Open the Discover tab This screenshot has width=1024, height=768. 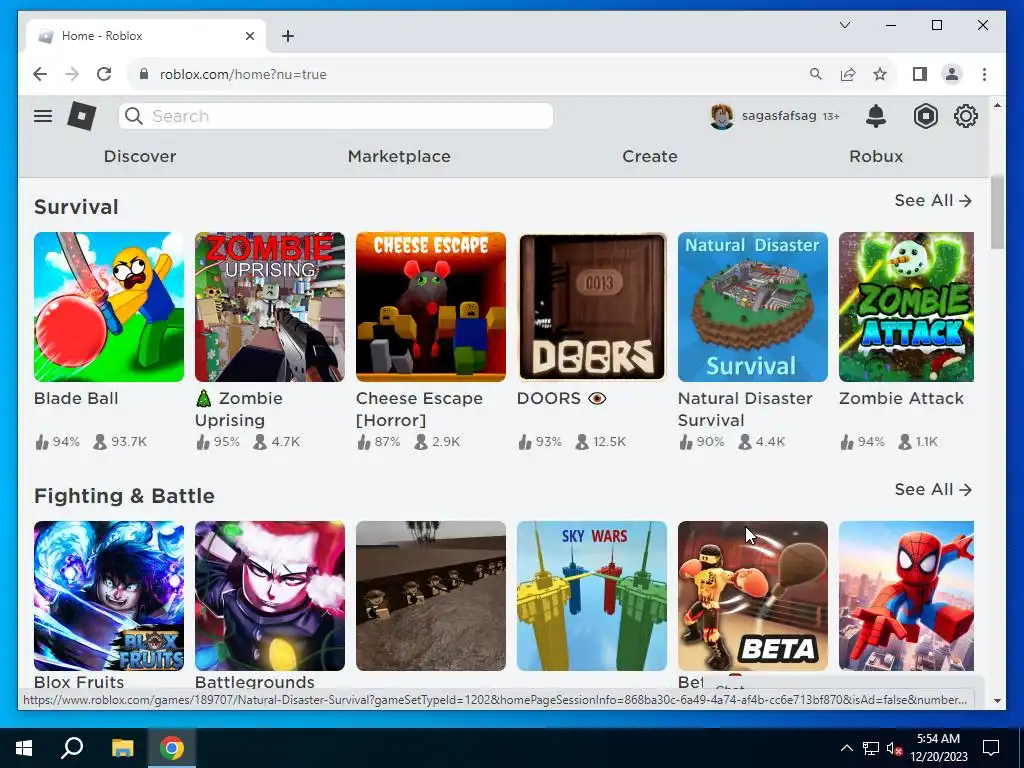140,156
